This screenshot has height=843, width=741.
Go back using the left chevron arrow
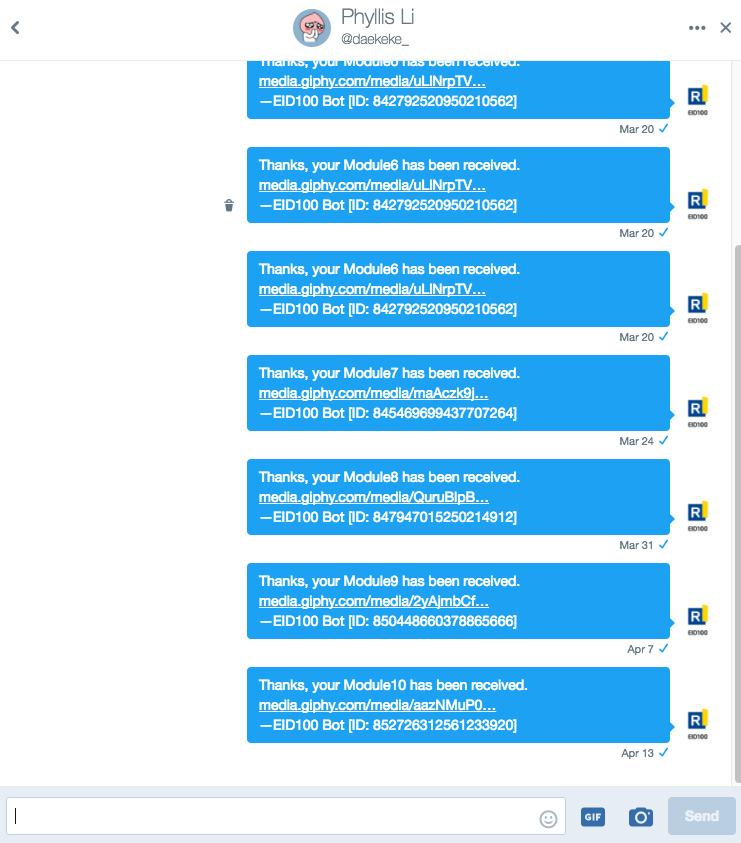click(15, 27)
